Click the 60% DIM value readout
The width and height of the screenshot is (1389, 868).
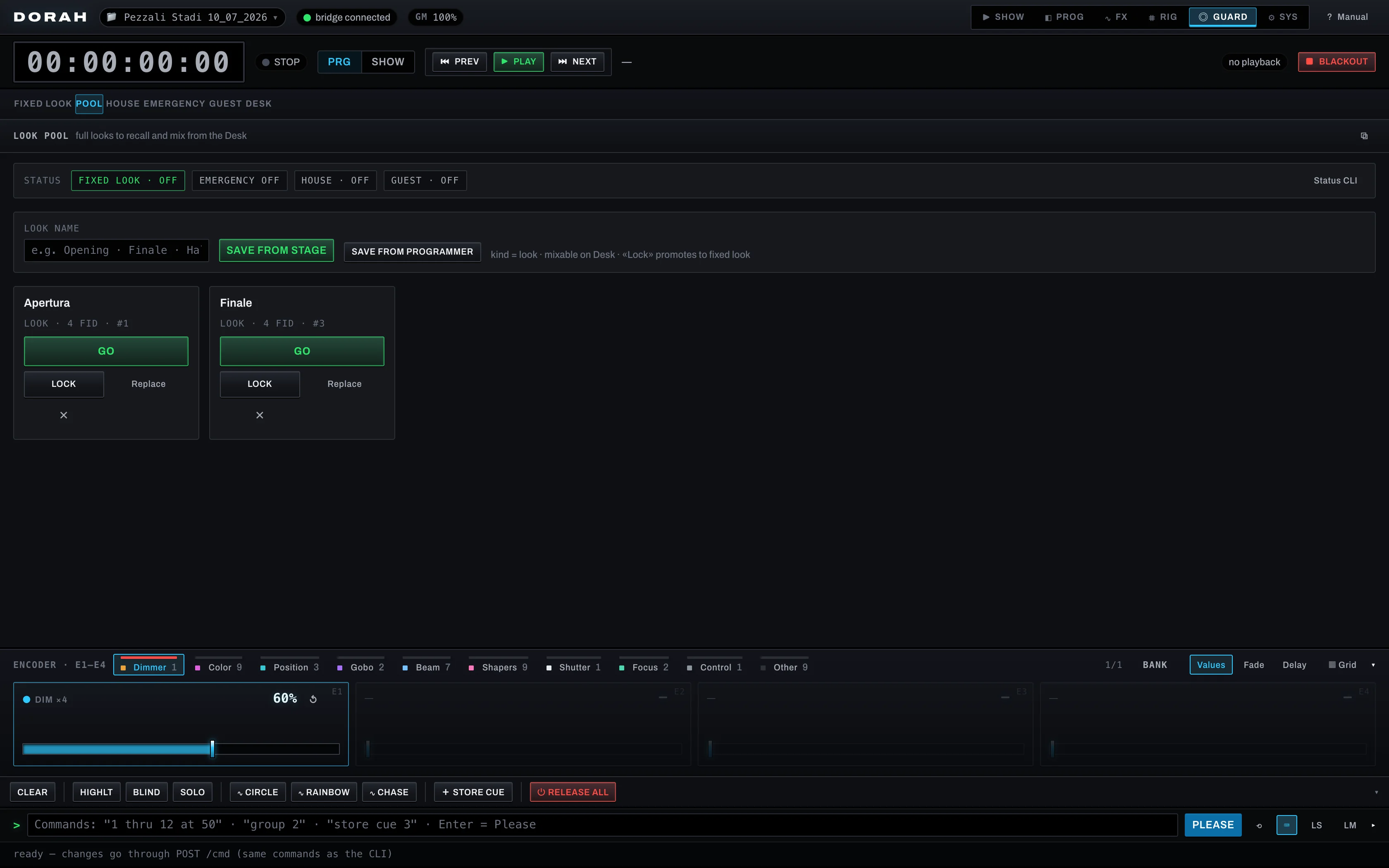click(285, 699)
